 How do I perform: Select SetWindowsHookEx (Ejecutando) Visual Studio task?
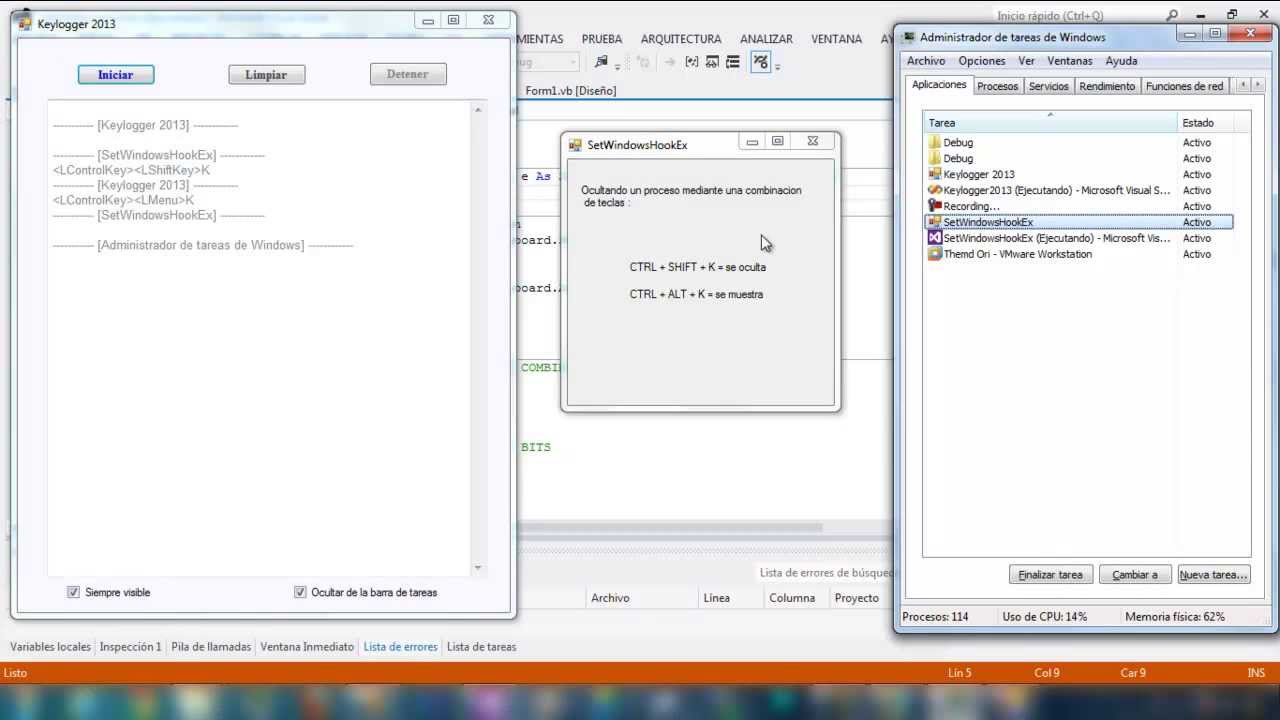(x=1078, y=238)
